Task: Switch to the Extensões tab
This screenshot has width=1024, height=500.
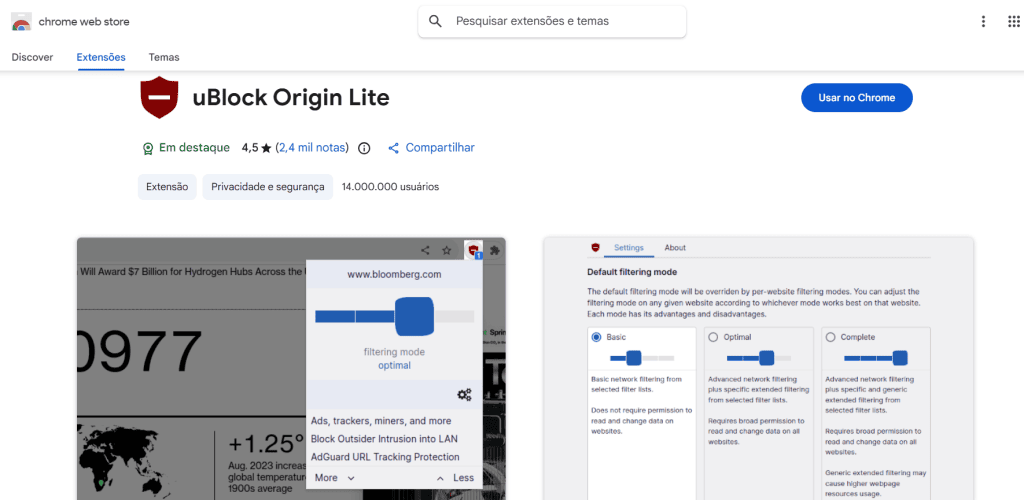Action: tap(101, 57)
